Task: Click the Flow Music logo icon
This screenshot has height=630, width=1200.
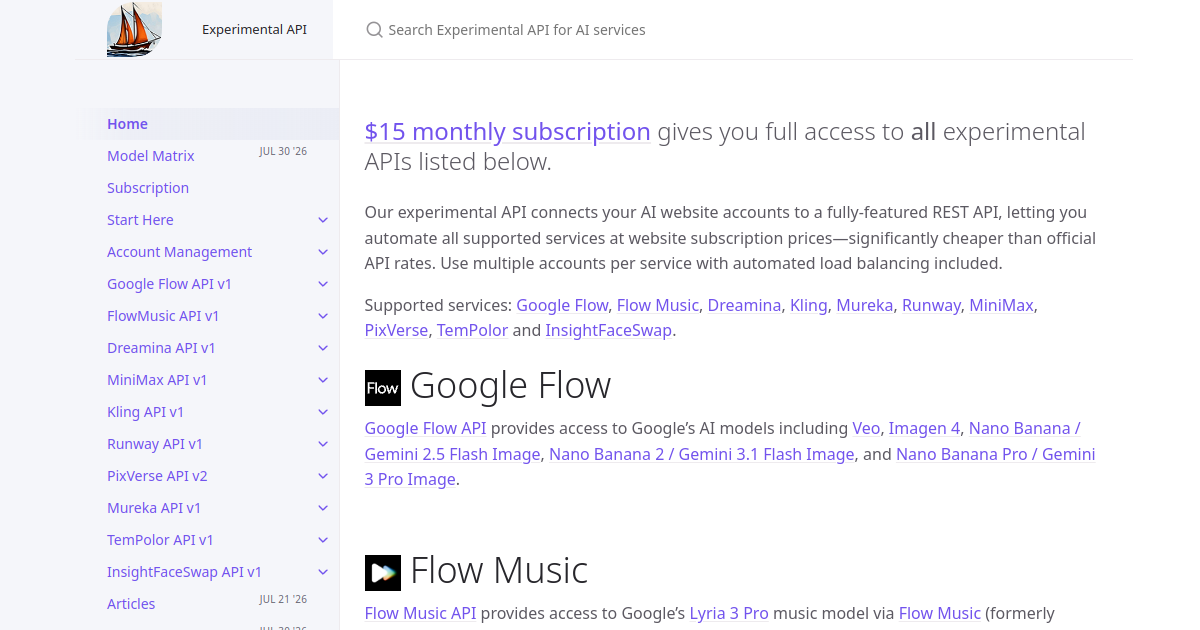Action: [383, 573]
